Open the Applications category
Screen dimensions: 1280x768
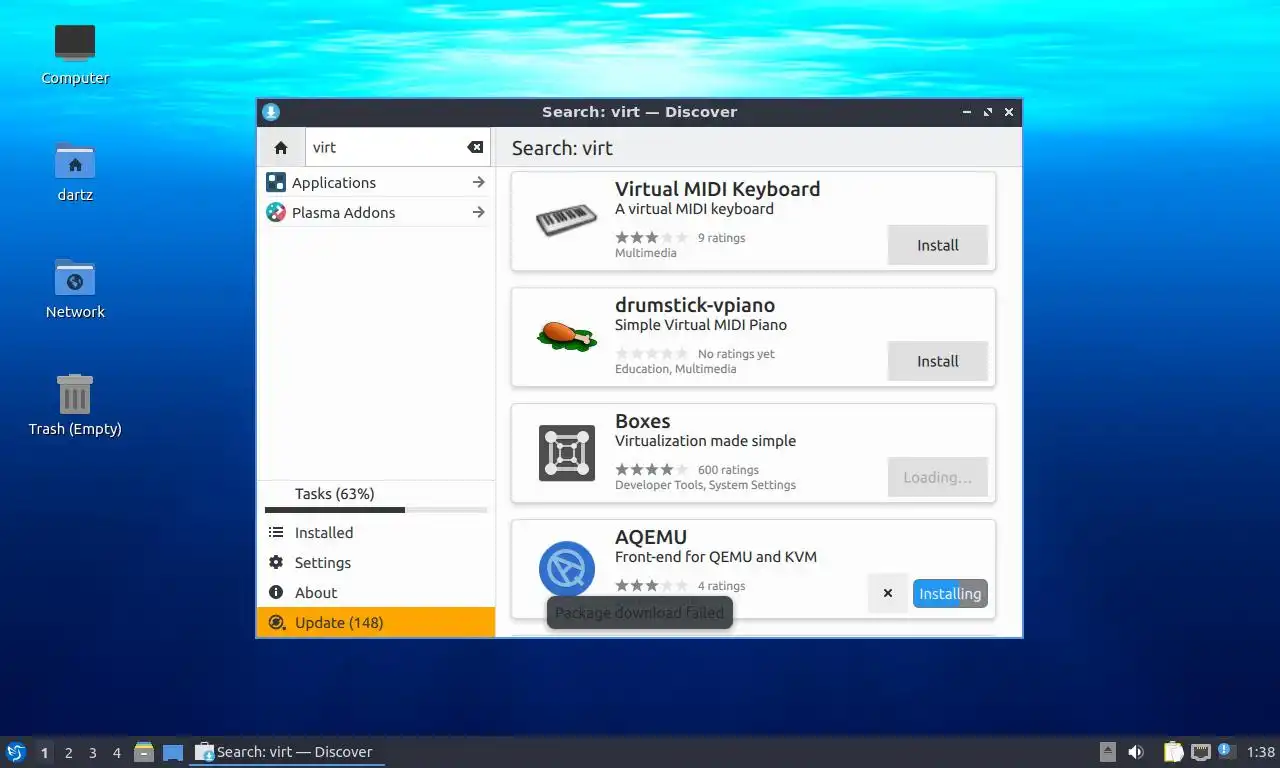376,183
